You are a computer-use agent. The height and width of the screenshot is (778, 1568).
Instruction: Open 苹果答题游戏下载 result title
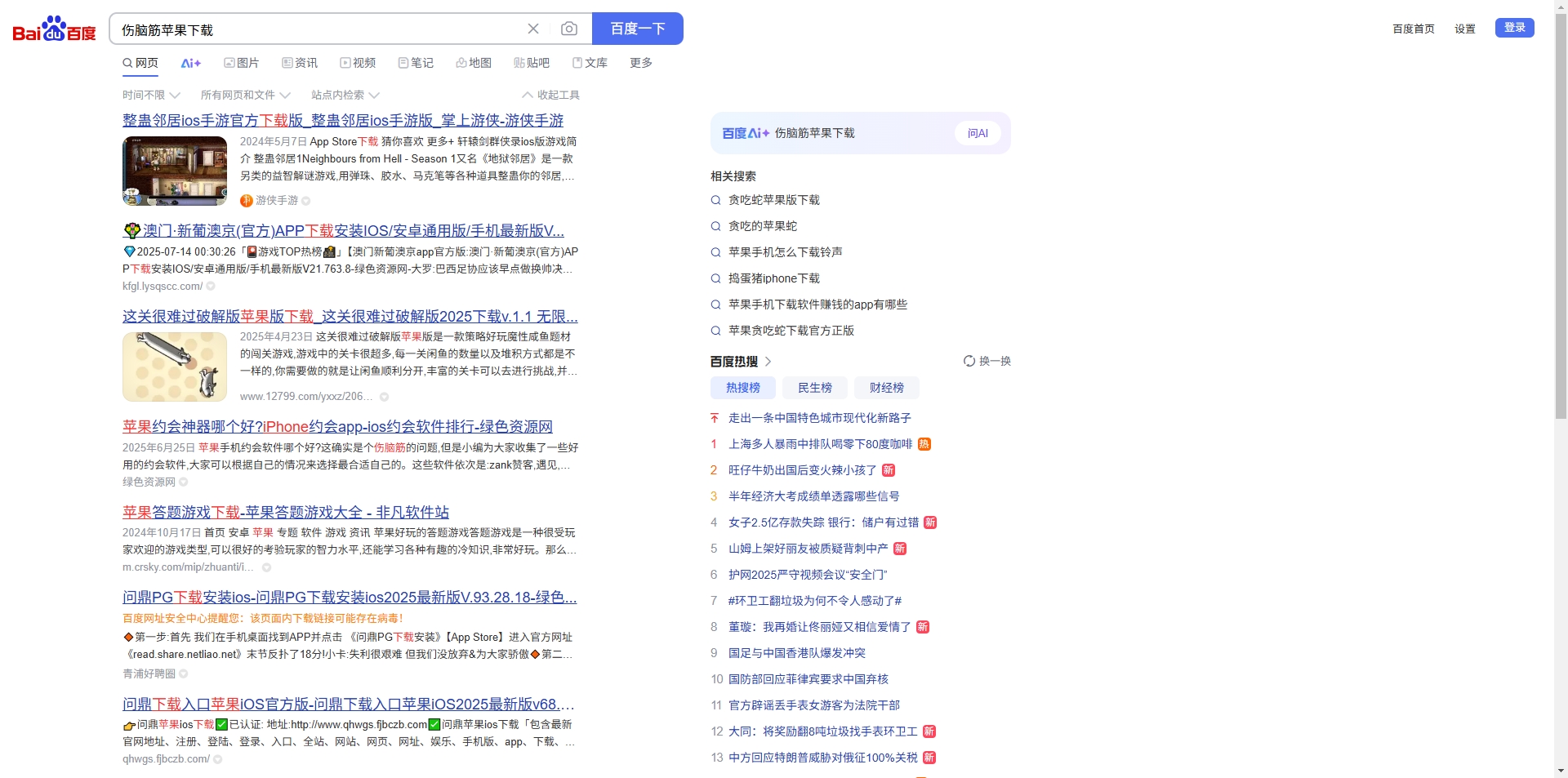pos(286,513)
